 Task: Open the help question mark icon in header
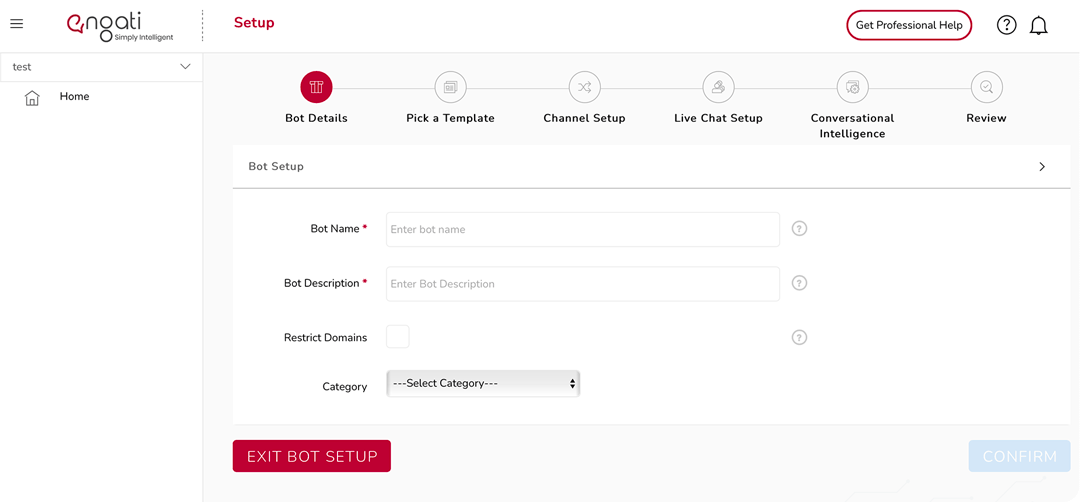(x=1006, y=25)
